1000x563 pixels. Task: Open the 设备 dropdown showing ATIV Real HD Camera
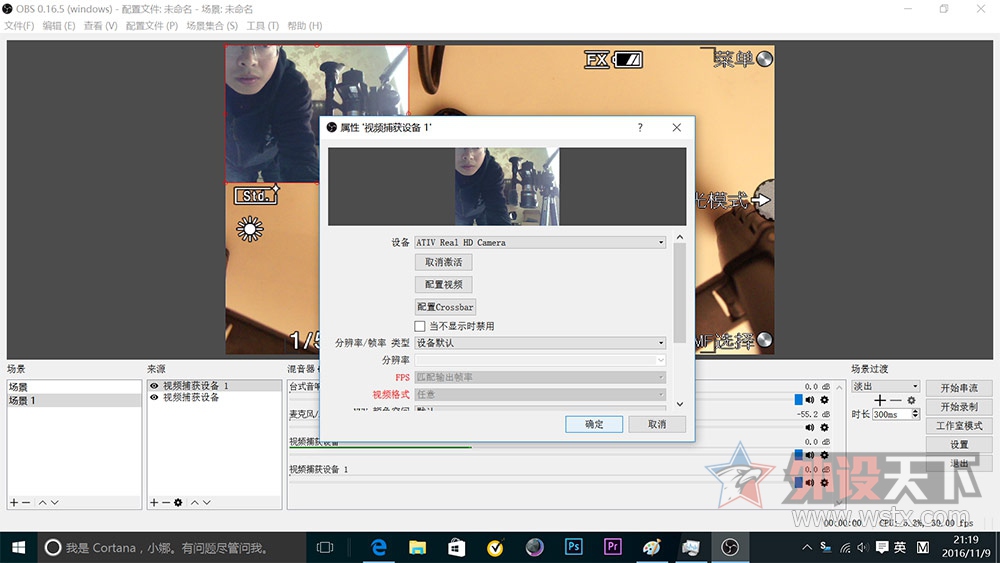tap(540, 242)
